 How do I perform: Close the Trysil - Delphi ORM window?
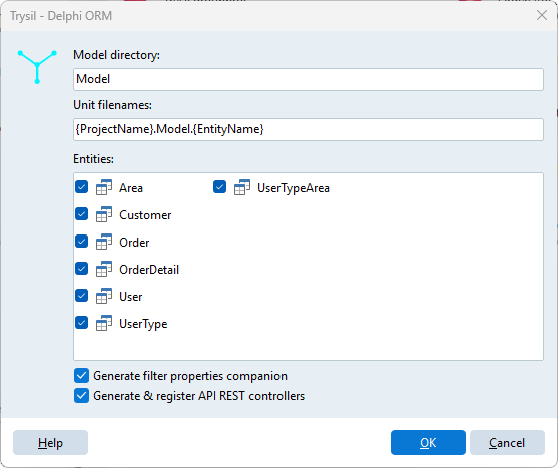click(542, 15)
